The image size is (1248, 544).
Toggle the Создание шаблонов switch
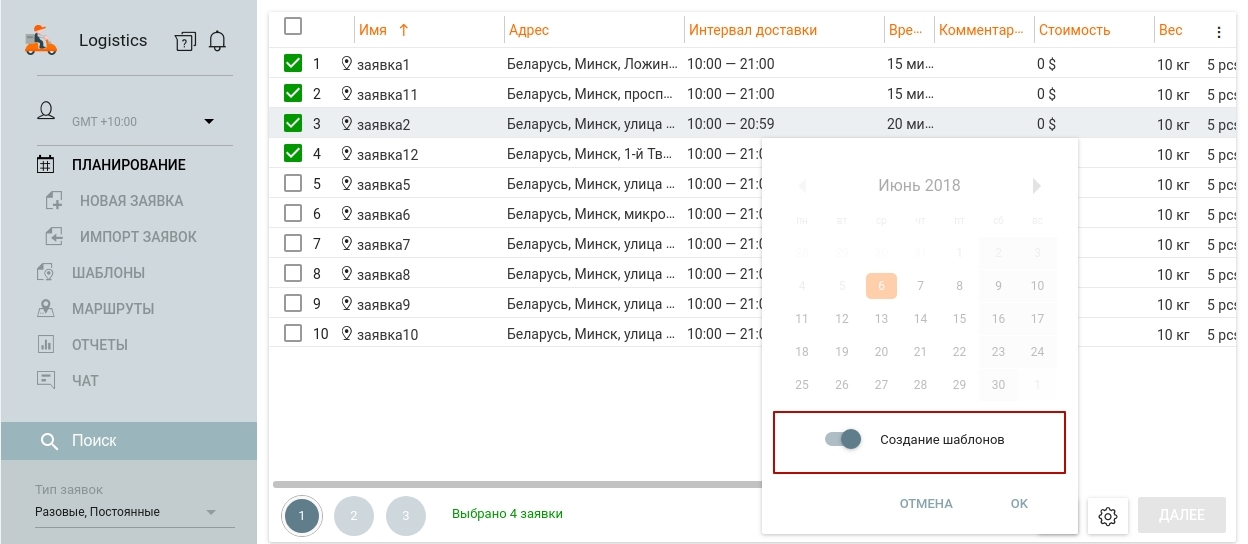(843, 439)
